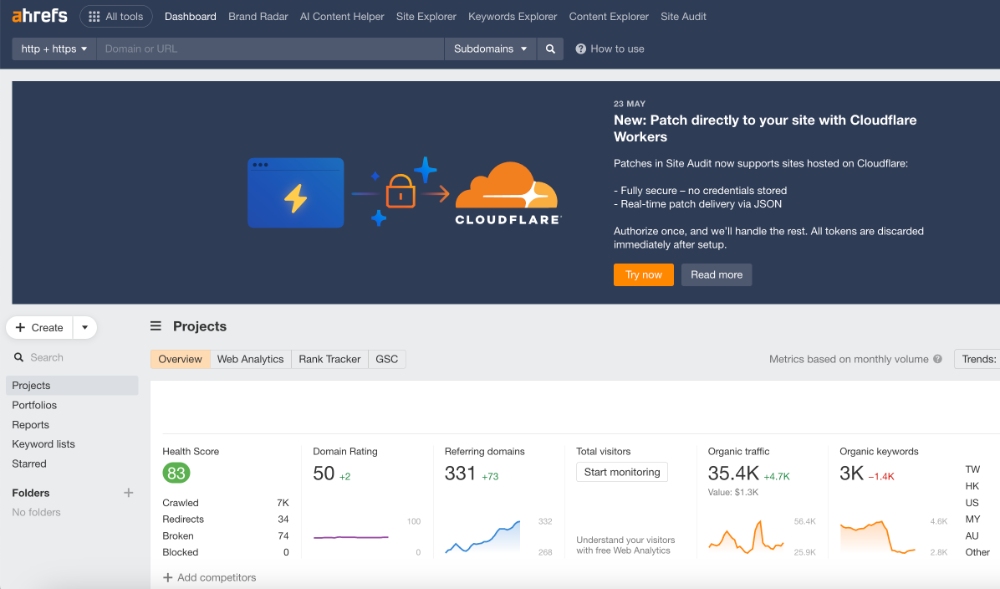Image resolution: width=1000 pixels, height=589 pixels.
Task: Open Site Explorer
Action: coord(426,17)
